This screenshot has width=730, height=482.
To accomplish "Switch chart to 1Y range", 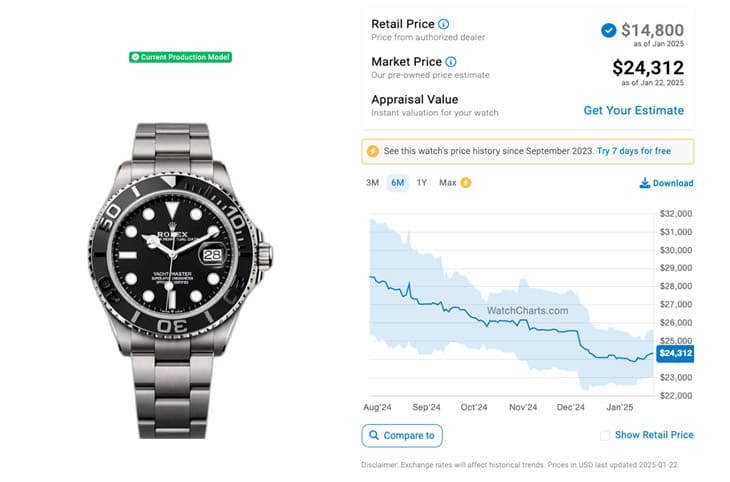I will click(422, 183).
